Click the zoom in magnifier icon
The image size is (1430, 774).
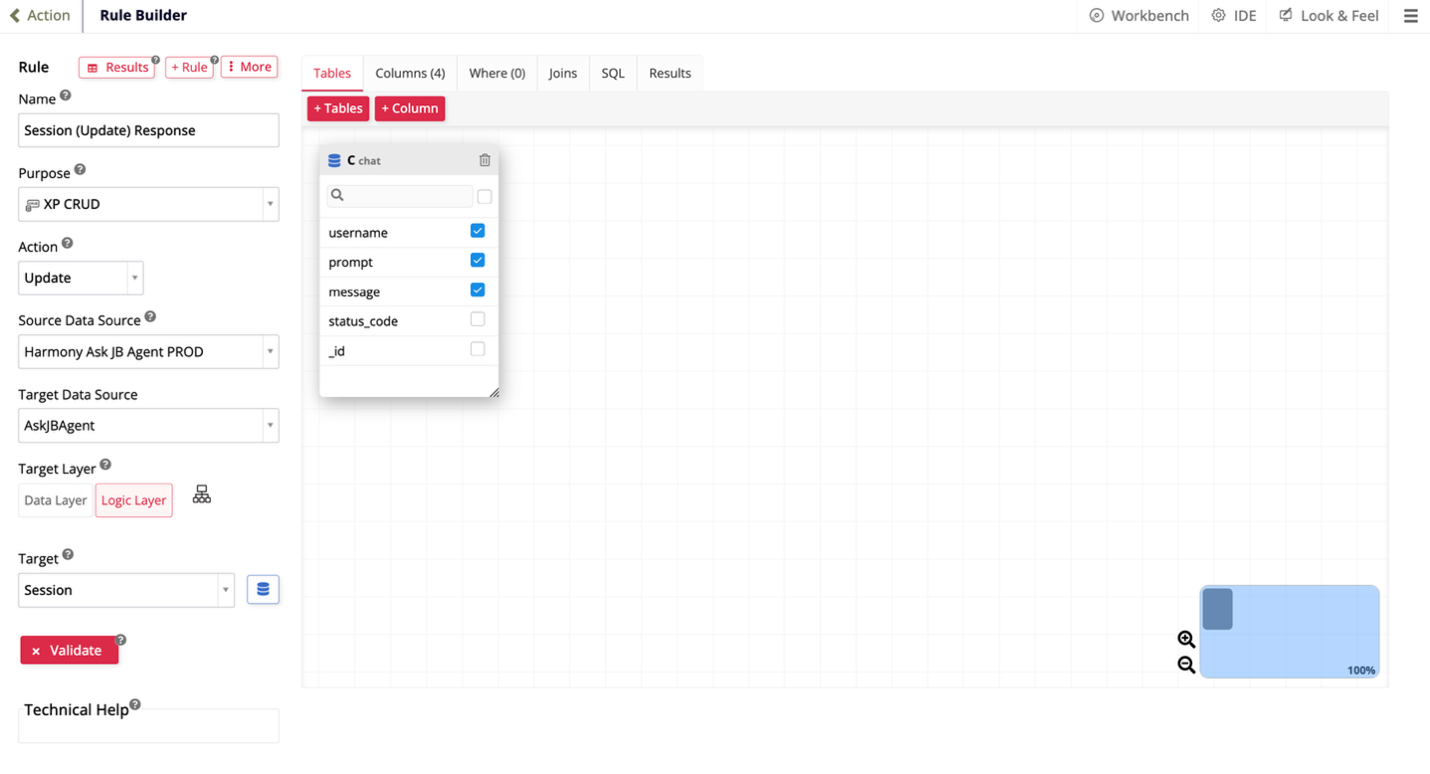click(x=1186, y=640)
